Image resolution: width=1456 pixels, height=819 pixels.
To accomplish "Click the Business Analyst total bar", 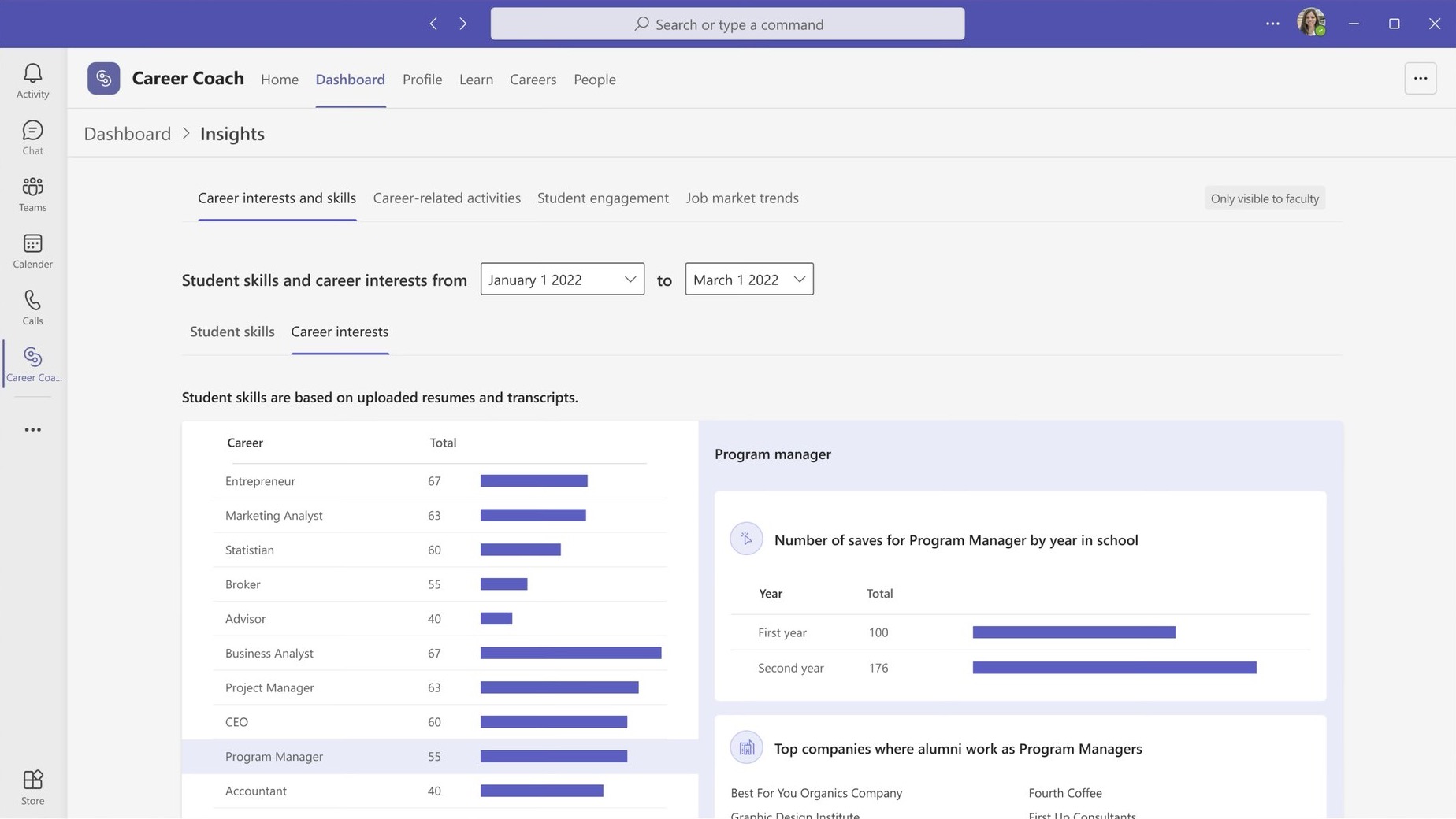I will 570,653.
